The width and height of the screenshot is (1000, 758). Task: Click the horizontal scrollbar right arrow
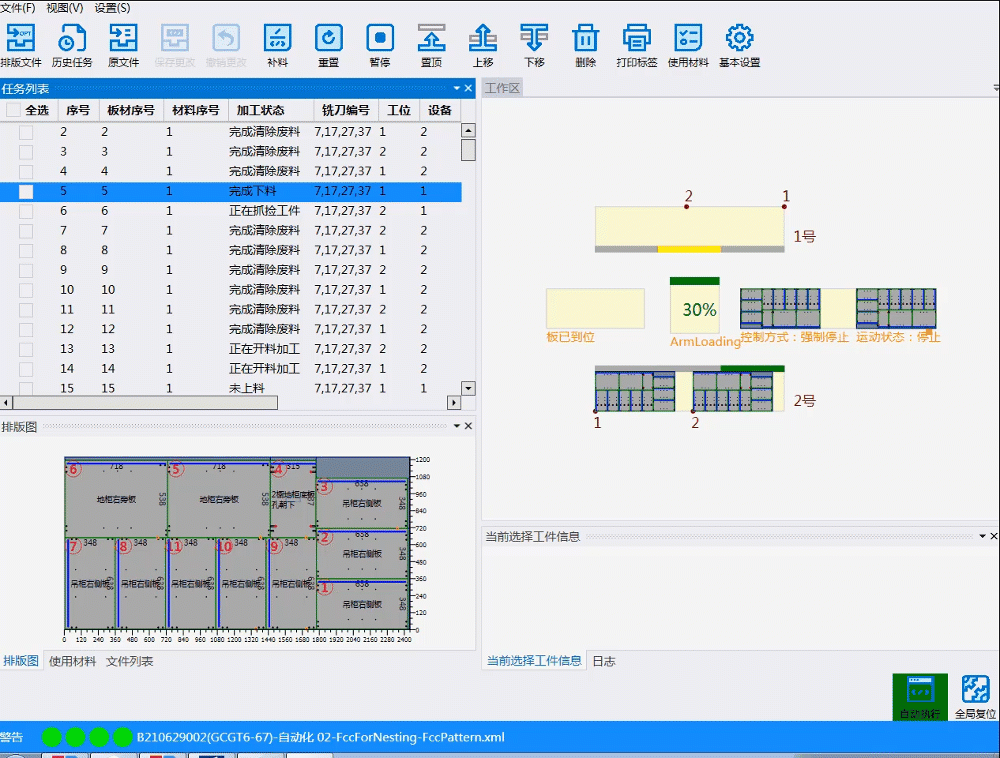click(x=453, y=402)
